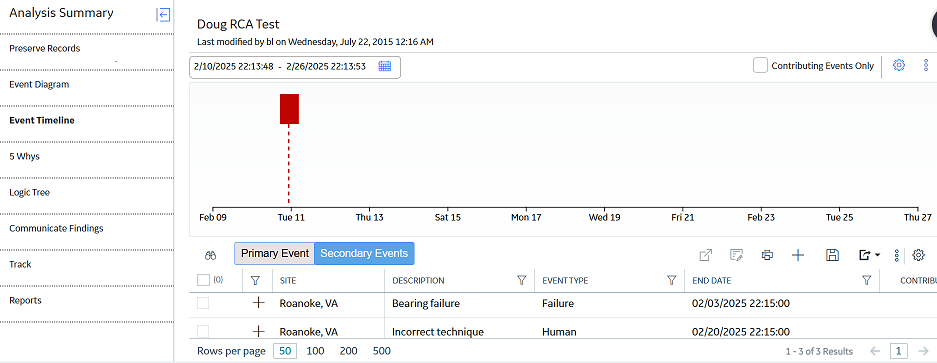Click the binoculars search icon
Screen dimensions: 937x363
210,255
